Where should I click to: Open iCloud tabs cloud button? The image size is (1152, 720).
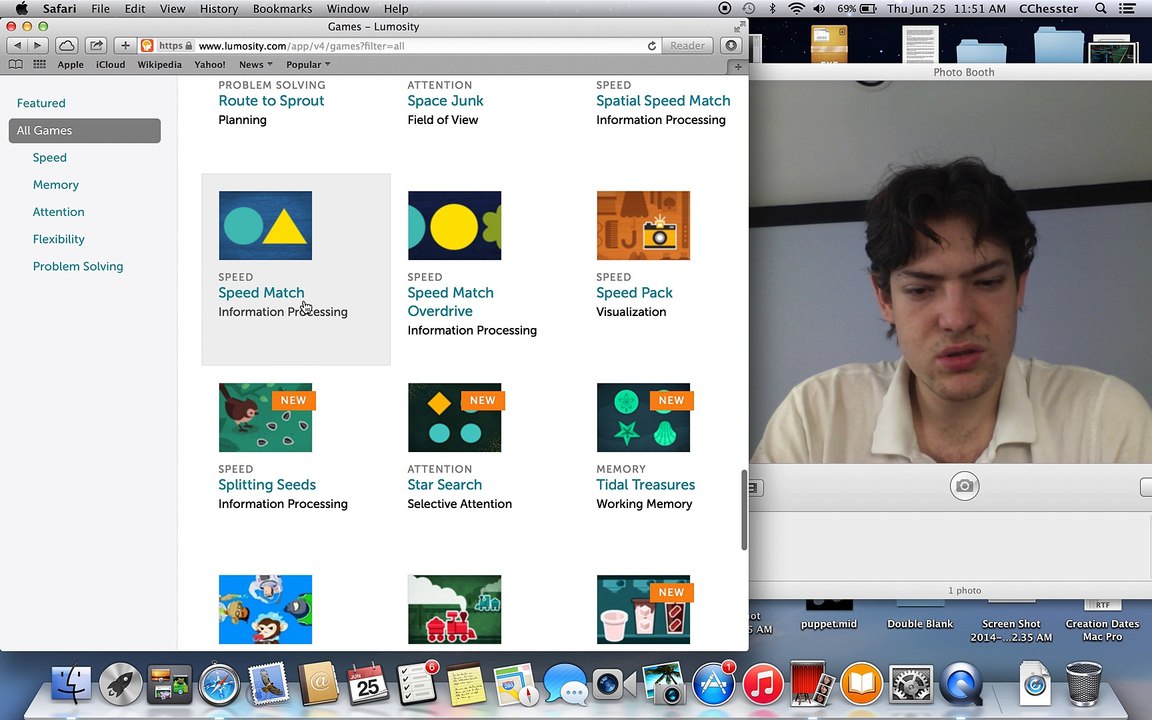tap(66, 46)
